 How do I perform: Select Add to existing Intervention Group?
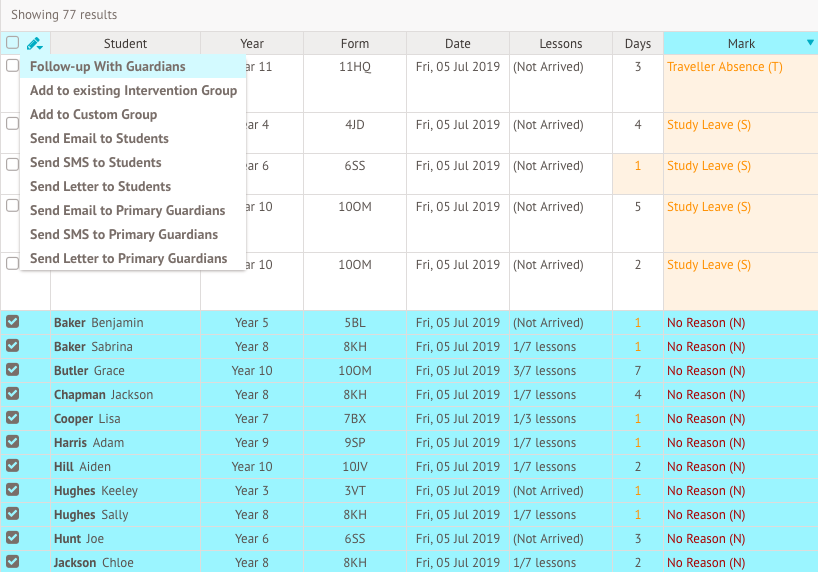tap(133, 91)
